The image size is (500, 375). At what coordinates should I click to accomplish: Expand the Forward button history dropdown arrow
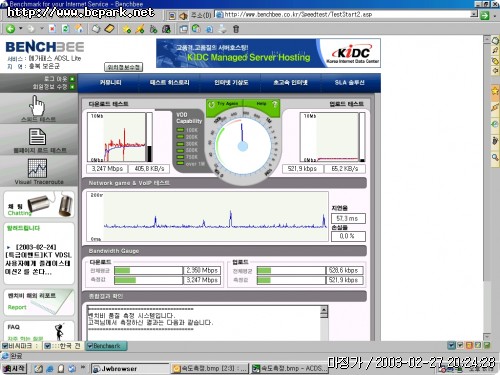42,29
